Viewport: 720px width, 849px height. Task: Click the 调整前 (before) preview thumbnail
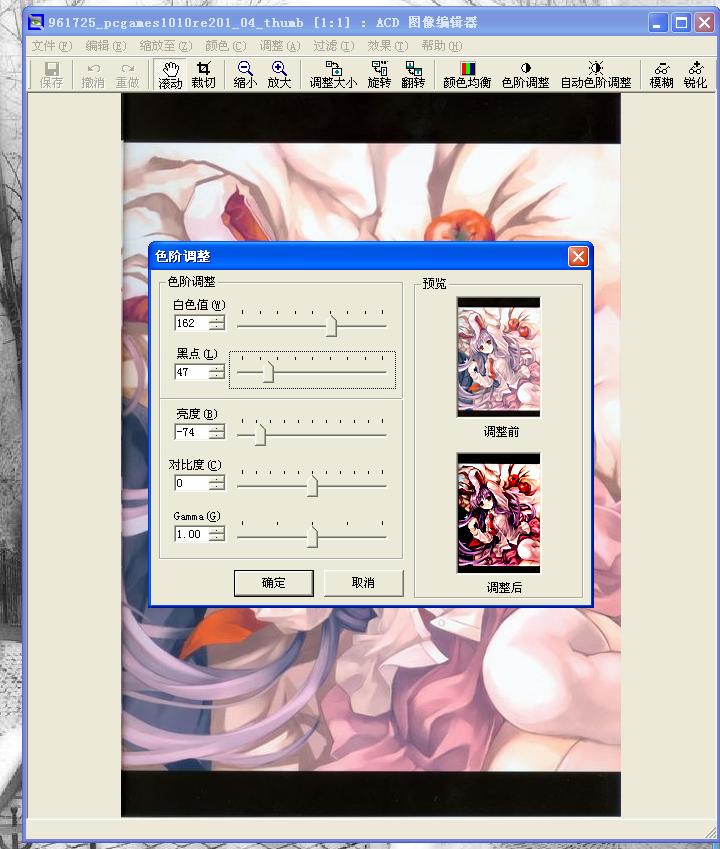pos(499,357)
